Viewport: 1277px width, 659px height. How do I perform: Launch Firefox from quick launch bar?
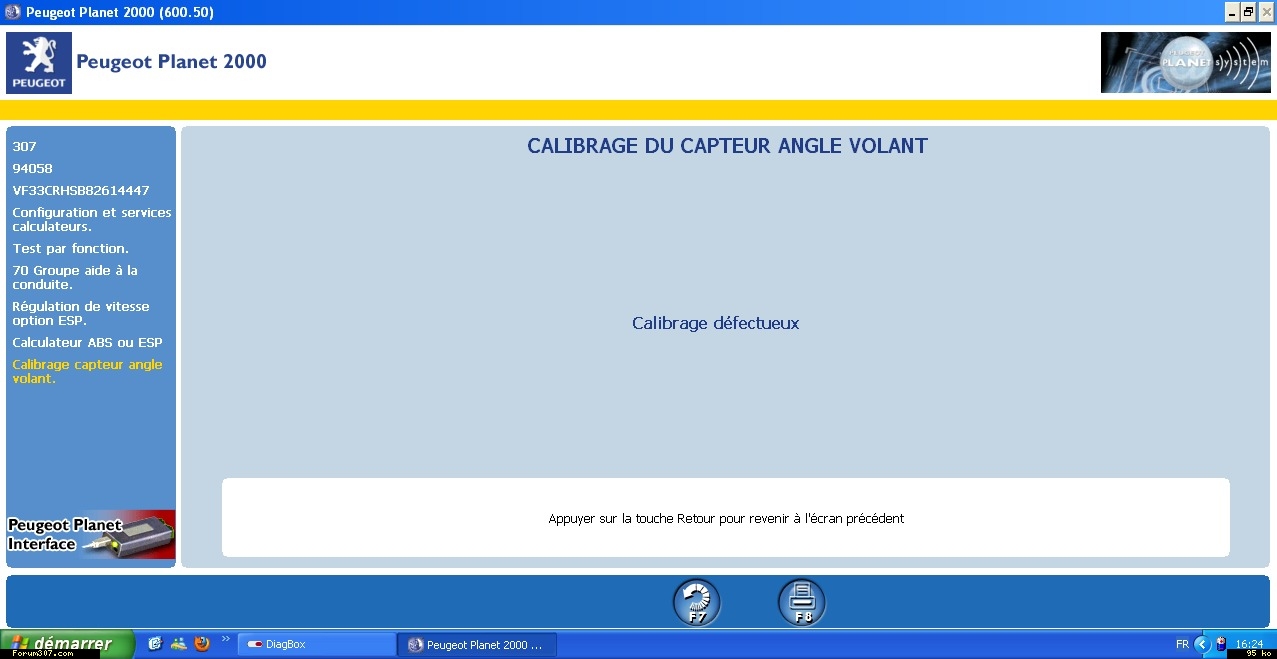202,644
